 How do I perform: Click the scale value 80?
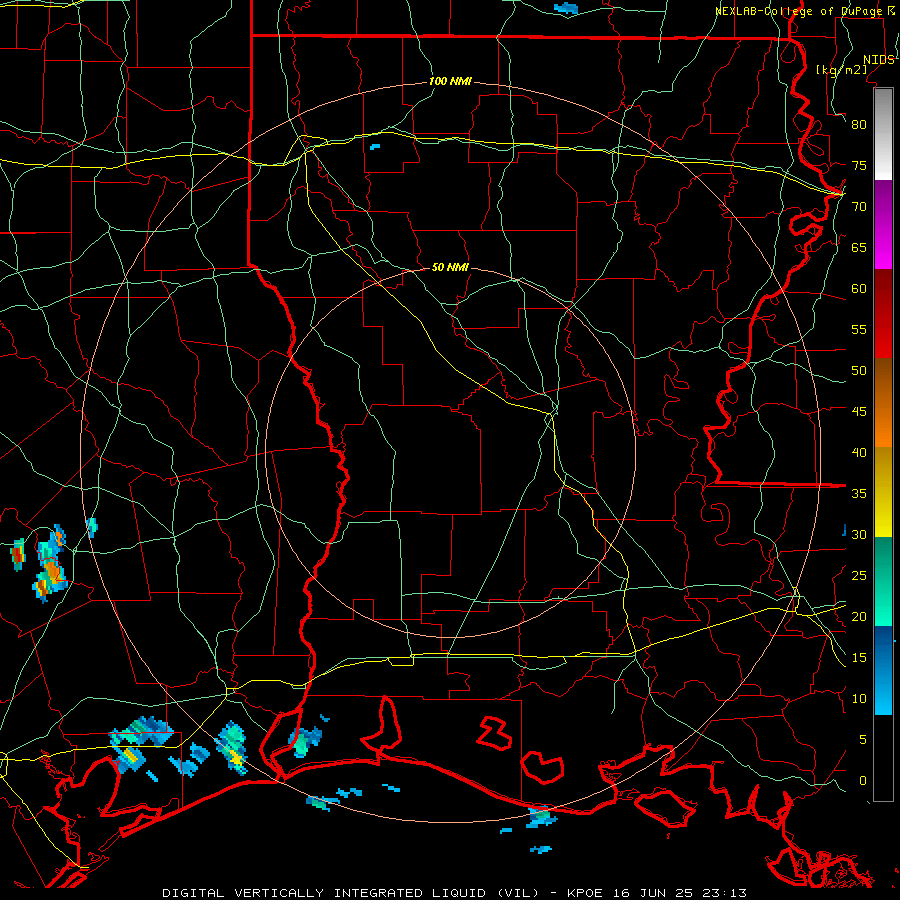[859, 125]
